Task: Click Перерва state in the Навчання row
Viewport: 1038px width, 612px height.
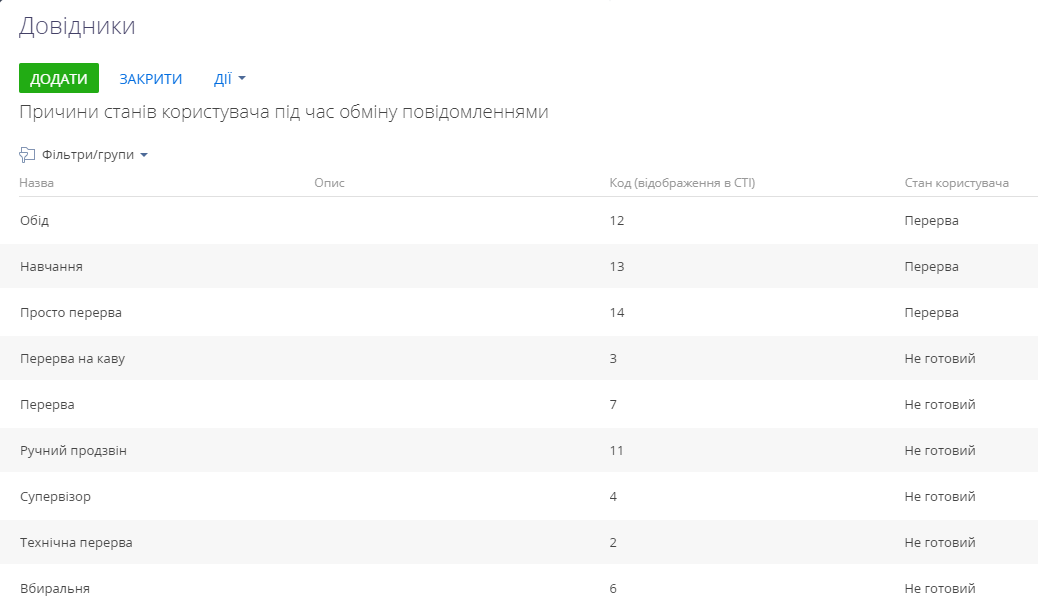Action: coord(931,266)
